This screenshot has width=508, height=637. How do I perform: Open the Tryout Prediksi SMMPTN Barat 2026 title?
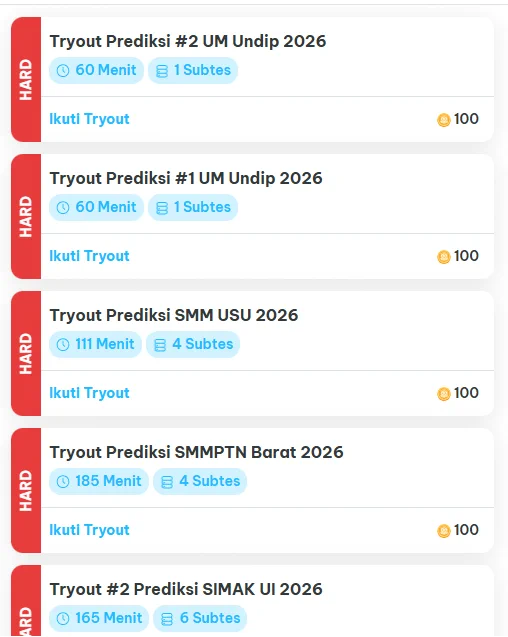tap(196, 452)
